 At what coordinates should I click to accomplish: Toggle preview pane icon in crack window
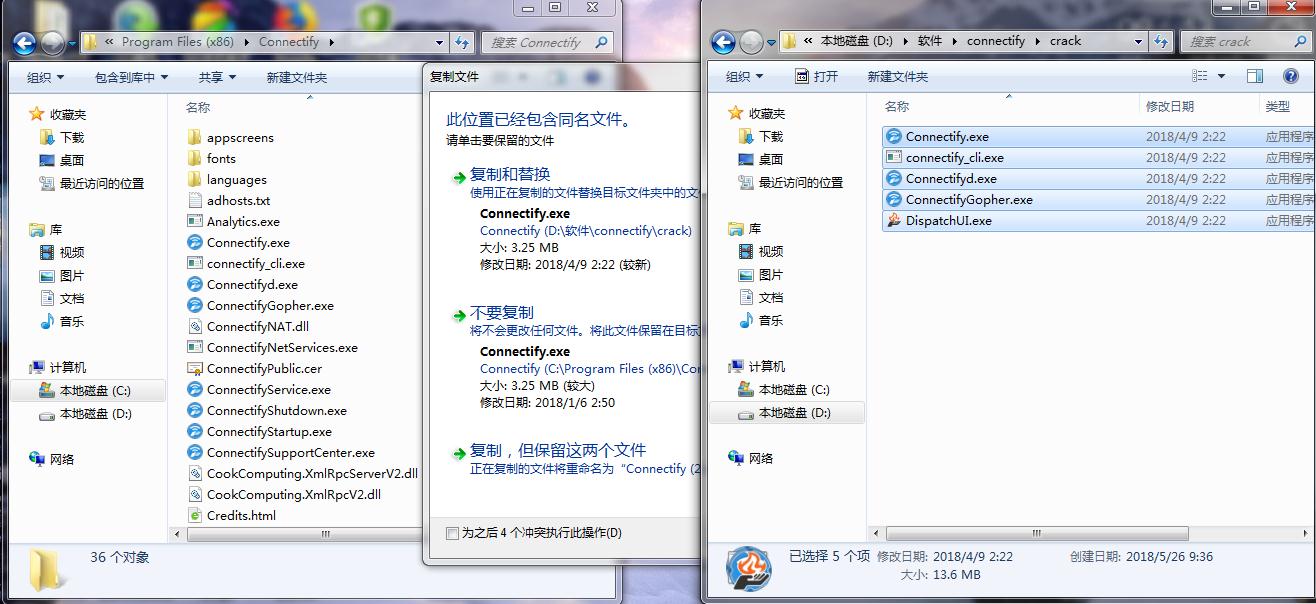(1257, 76)
